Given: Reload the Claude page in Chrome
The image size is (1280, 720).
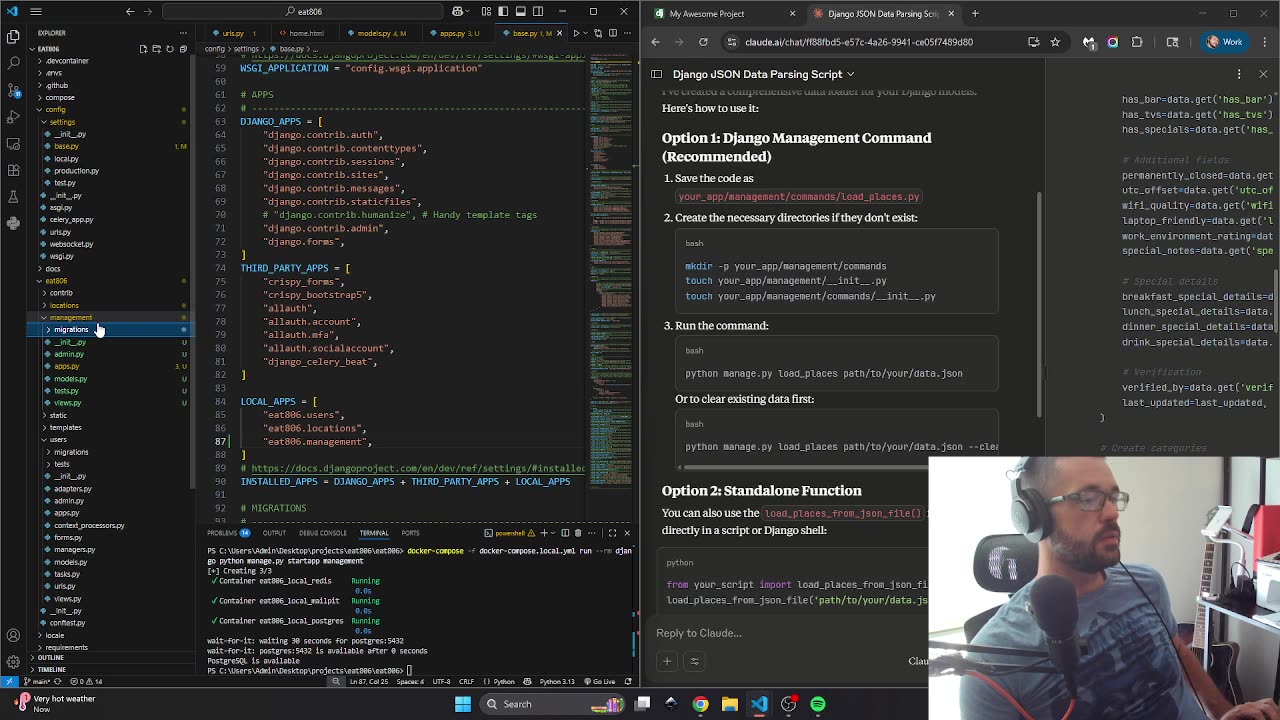Looking at the screenshot, I should pyautogui.click(x=703, y=42).
